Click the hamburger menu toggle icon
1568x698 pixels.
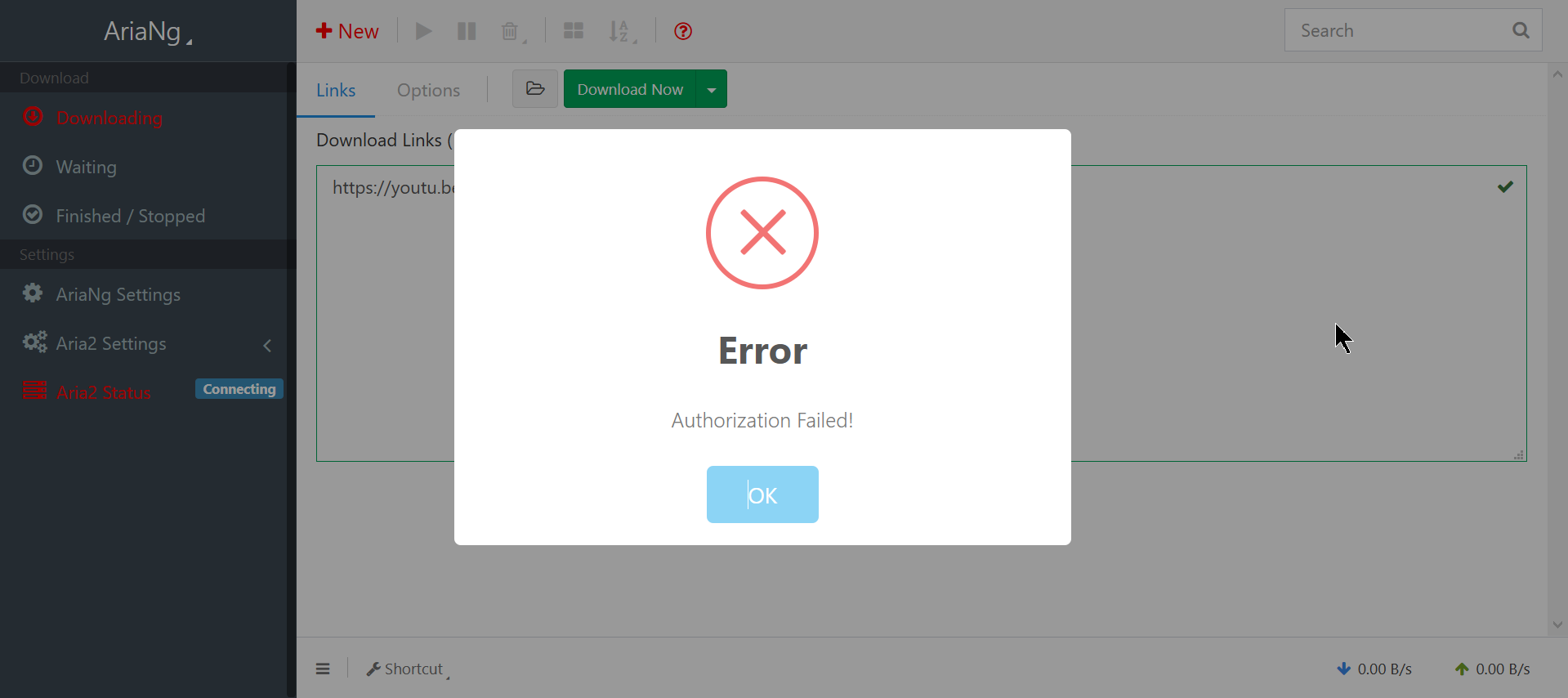click(x=323, y=669)
